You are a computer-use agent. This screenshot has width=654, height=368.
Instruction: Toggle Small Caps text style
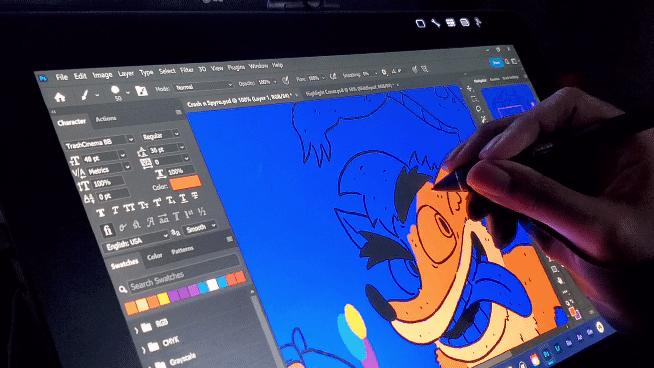(143, 206)
